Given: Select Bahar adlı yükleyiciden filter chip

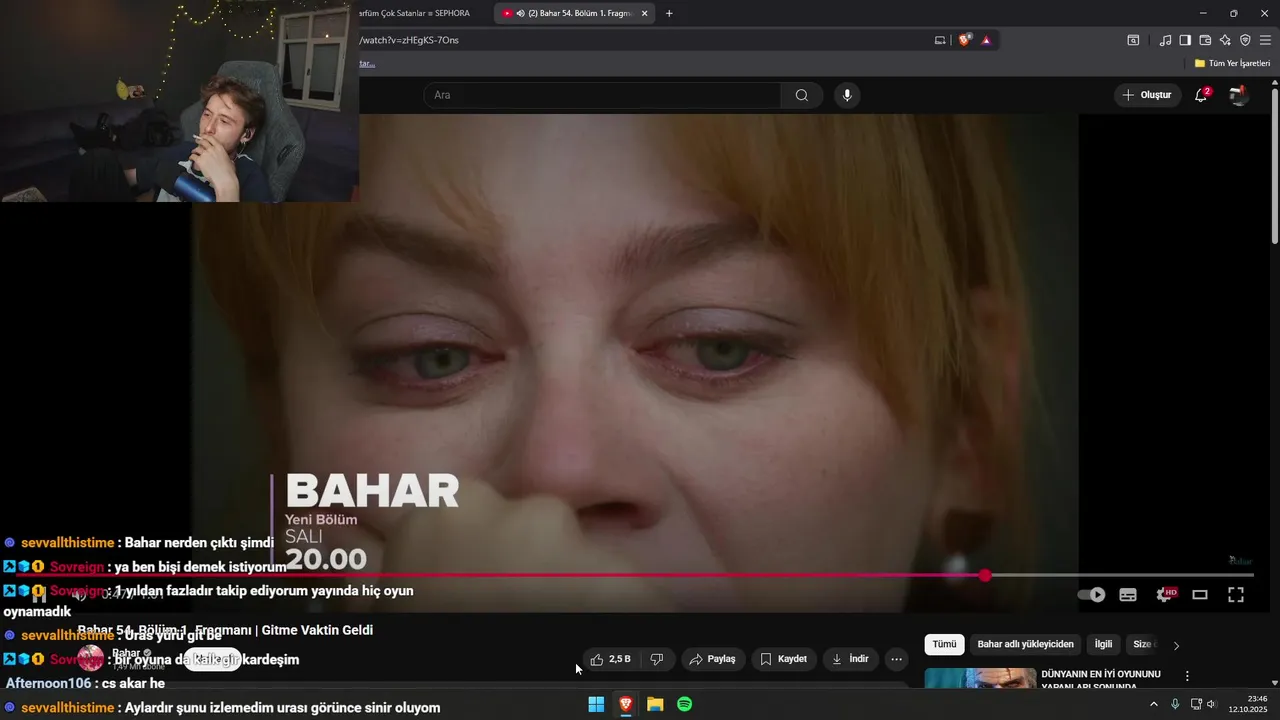Looking at the screenshot, I should pos(1025,644).
